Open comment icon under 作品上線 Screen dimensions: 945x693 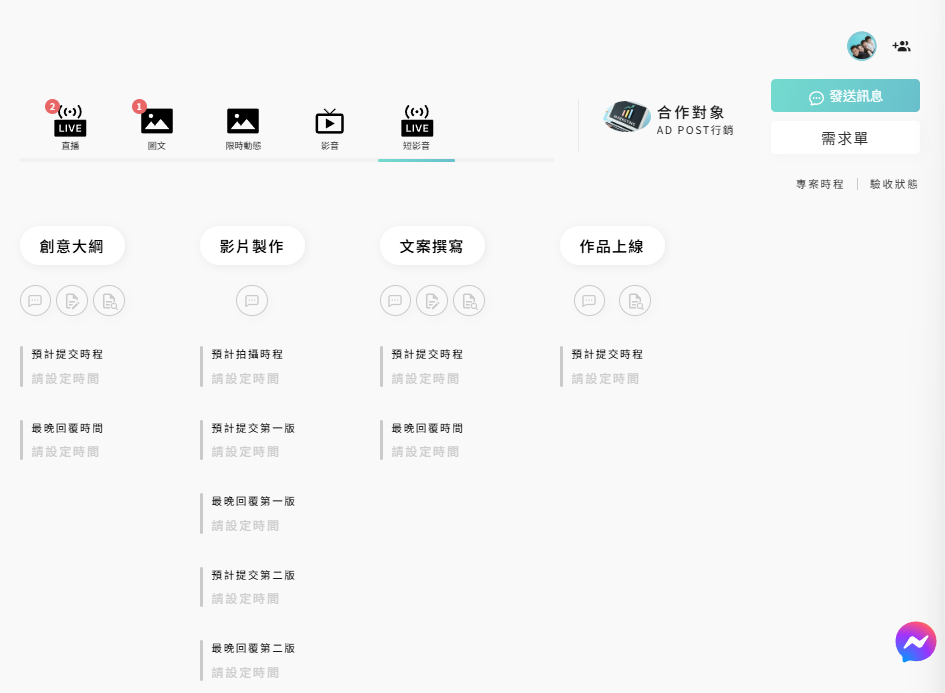[x=589, y=301]
